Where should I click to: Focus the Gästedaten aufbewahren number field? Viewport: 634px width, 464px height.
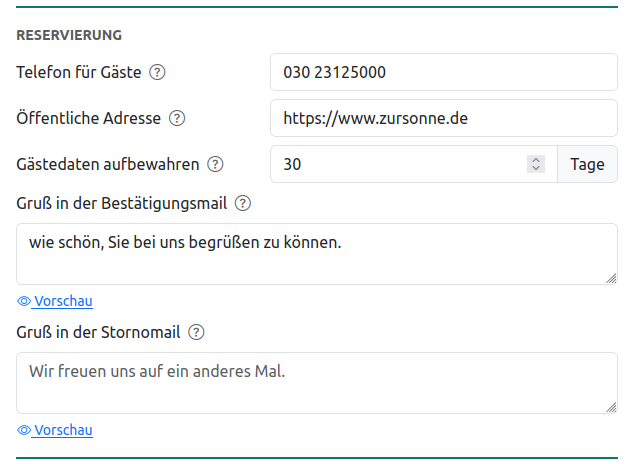tap(414, 165)
